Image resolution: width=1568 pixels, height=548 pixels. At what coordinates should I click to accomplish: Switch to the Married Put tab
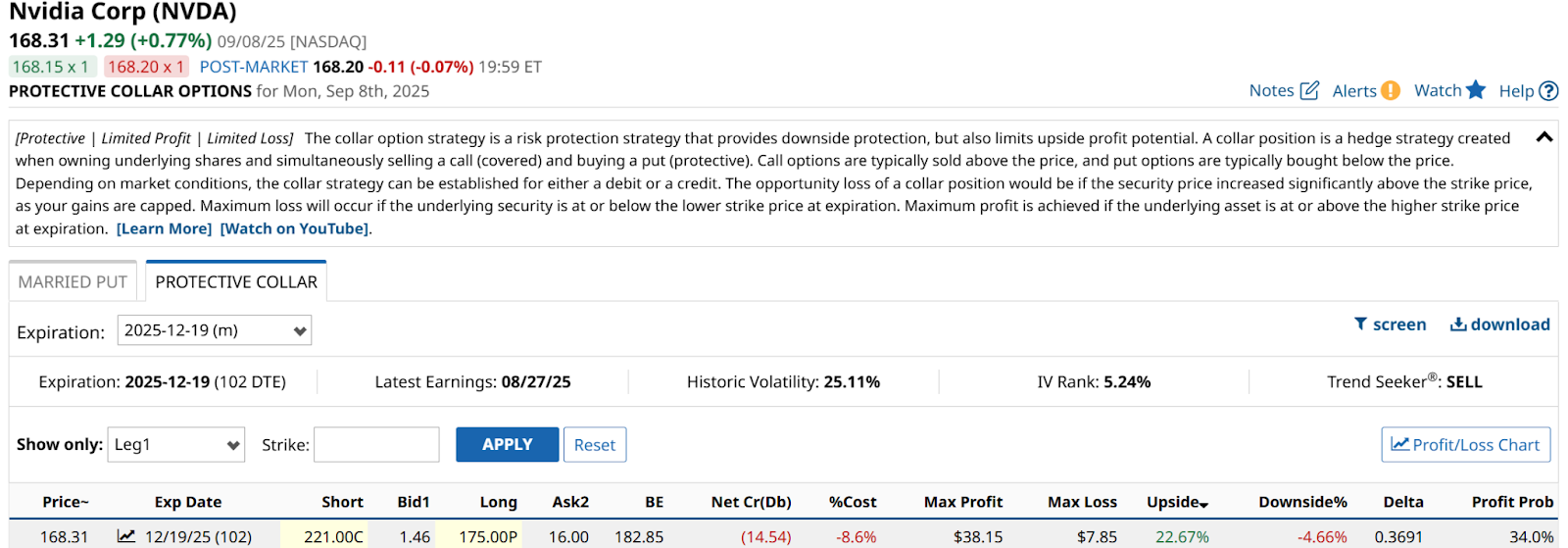pyautogui.click(x=73, y=281)
